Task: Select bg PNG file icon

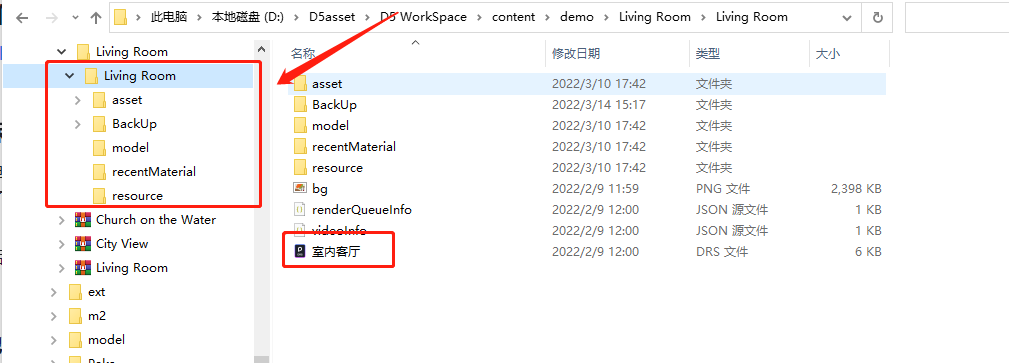Action: pyautogui.click(x=300, y=189)
